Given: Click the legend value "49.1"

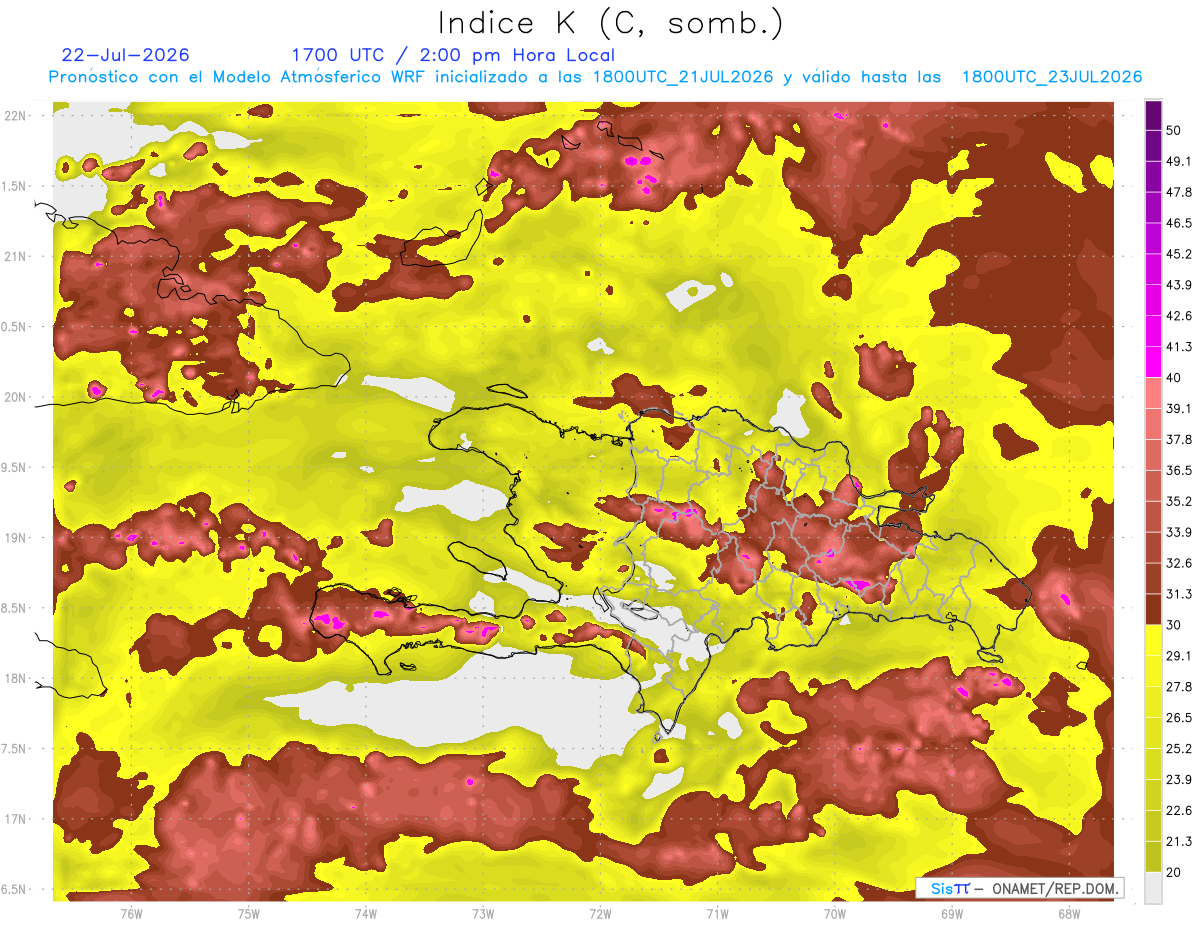Looking at the screenshot, I should click(x=1178, y=161).
